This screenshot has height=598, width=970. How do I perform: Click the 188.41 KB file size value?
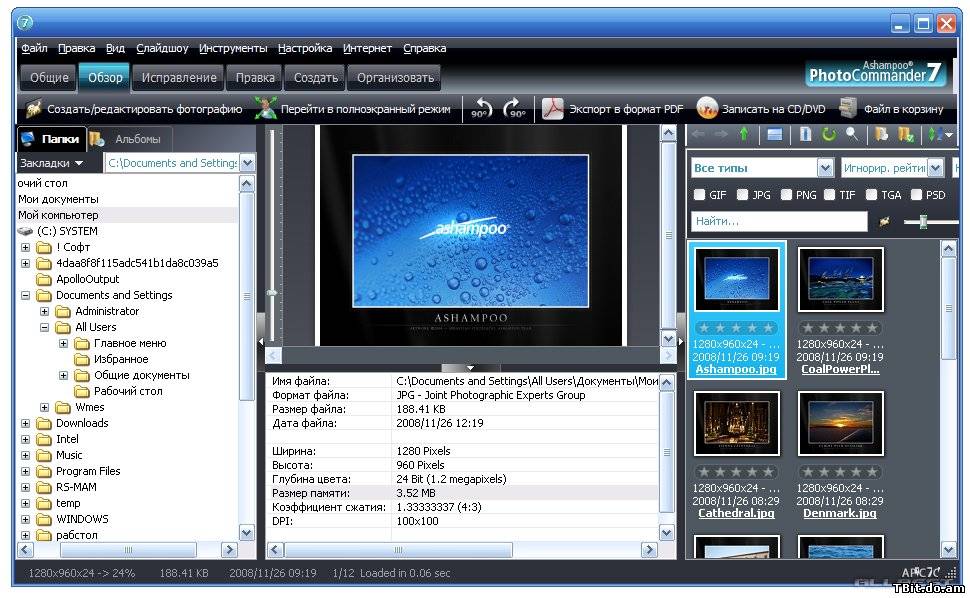coord(421,409)
